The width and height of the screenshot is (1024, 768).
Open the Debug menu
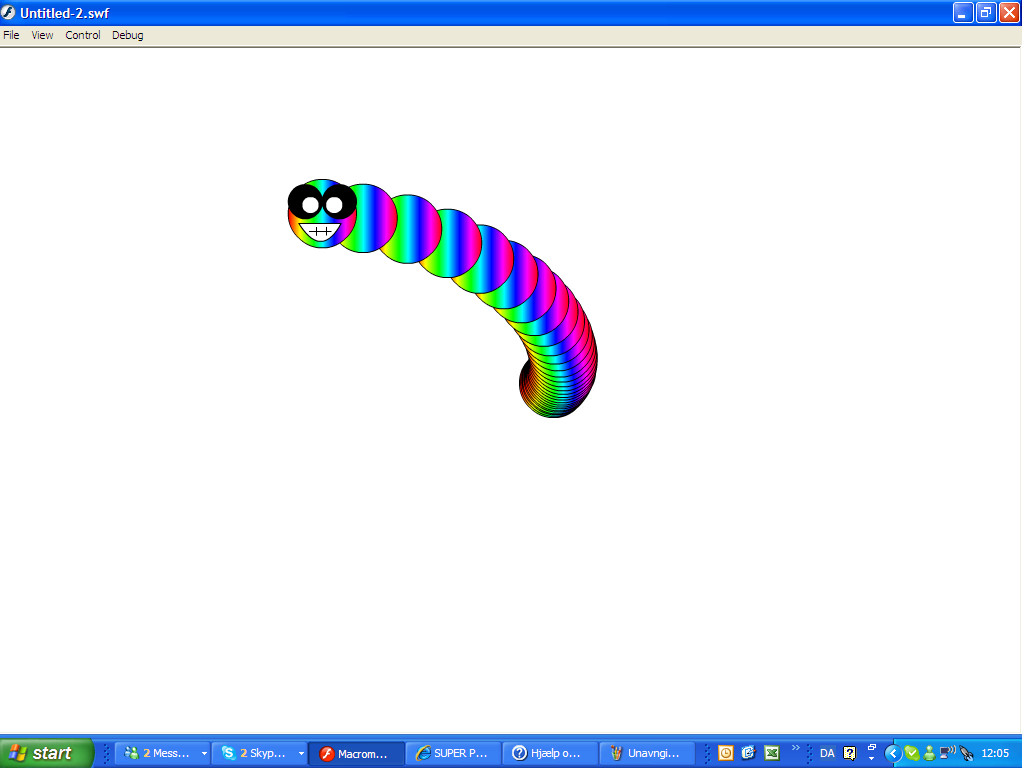click(x=128, y=35)
